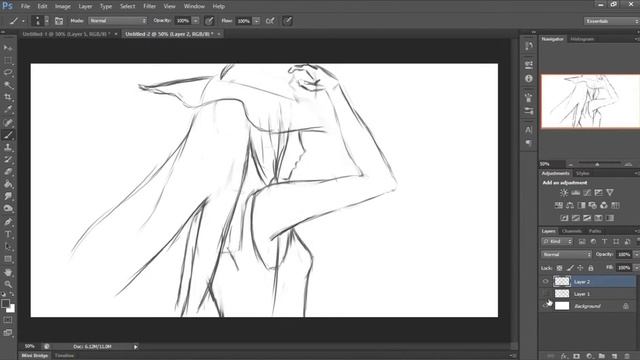Select the Zoom tool
Image resolution: width=640 pixels, height=360 pixels.
[x=8, y=284]
